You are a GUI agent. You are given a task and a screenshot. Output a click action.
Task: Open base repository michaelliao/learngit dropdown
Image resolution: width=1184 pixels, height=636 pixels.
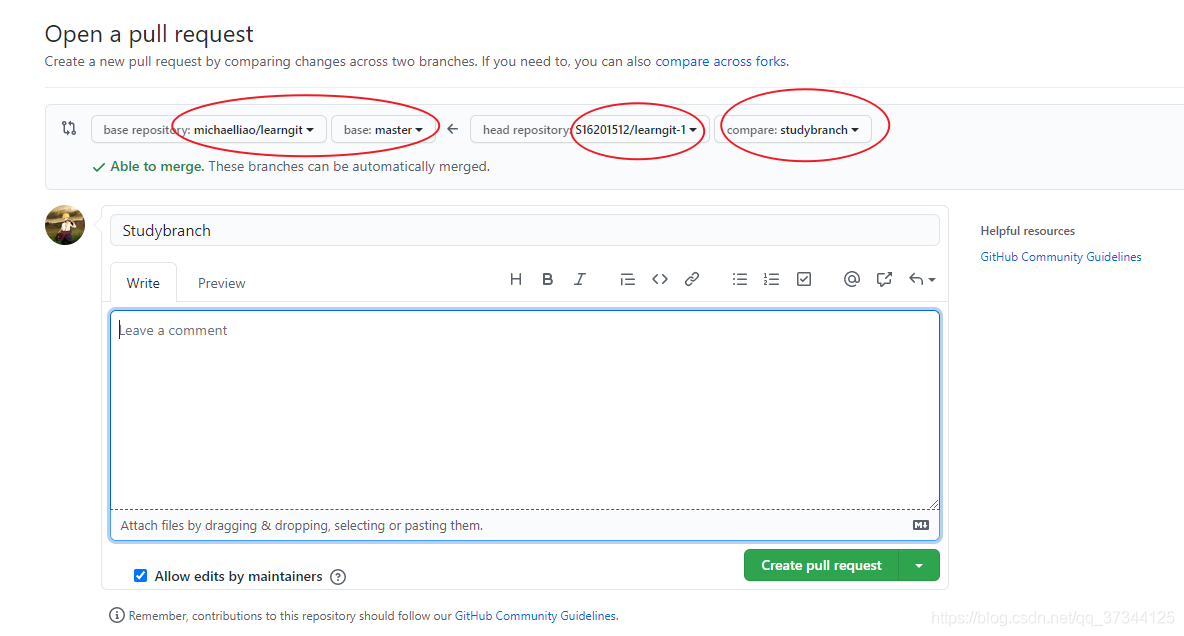[208, 129]
